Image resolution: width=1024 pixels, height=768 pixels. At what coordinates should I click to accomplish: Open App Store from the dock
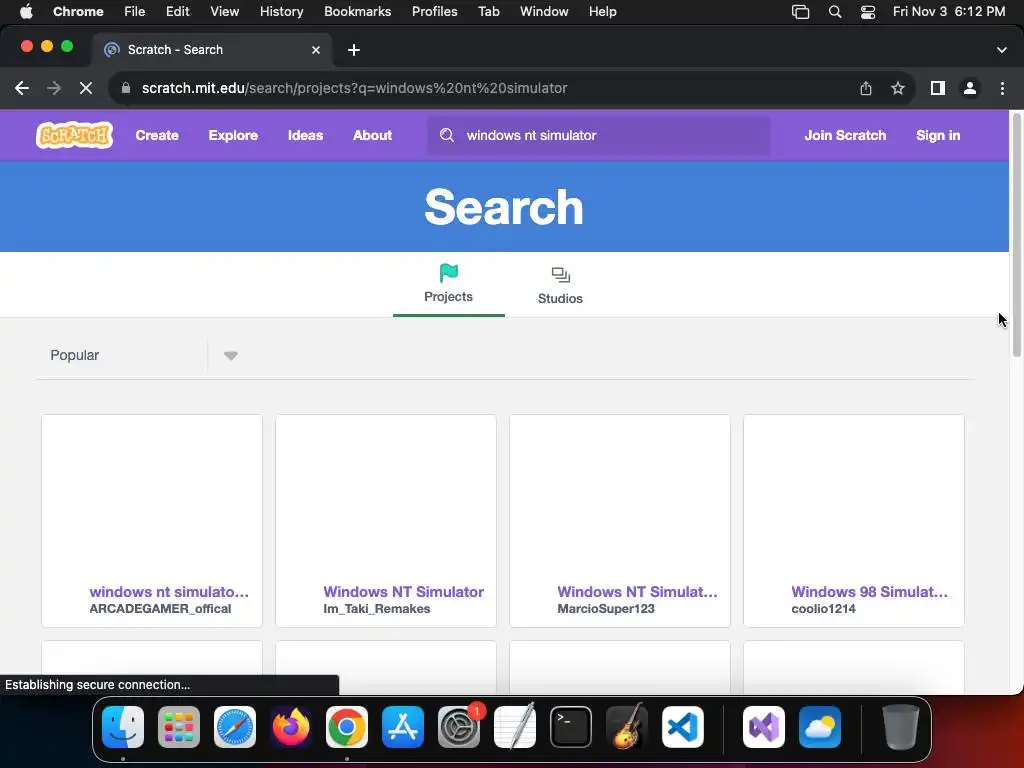[403, 727]
